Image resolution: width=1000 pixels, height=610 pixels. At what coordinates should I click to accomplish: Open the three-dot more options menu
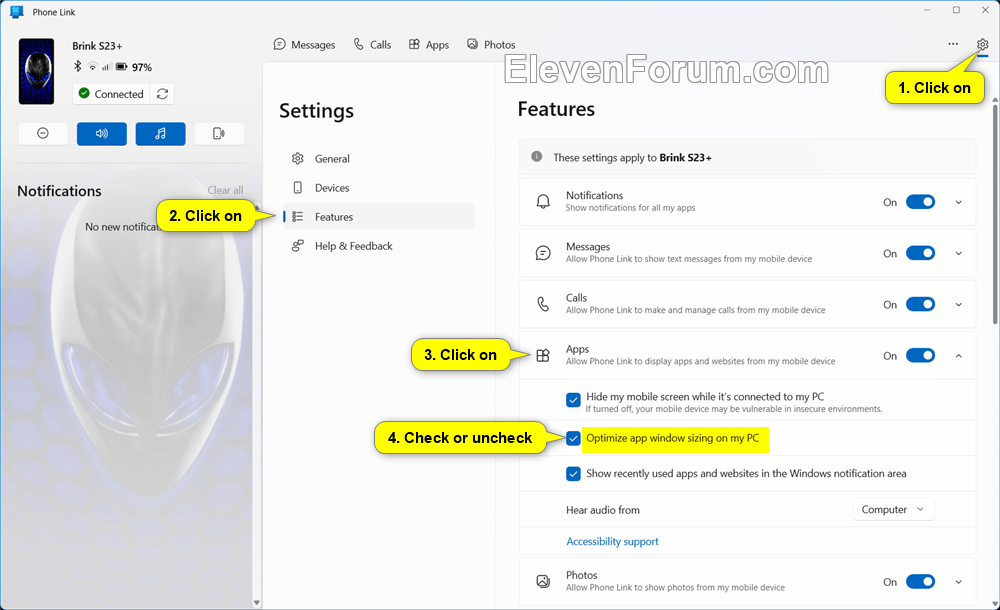pos(953,44)
